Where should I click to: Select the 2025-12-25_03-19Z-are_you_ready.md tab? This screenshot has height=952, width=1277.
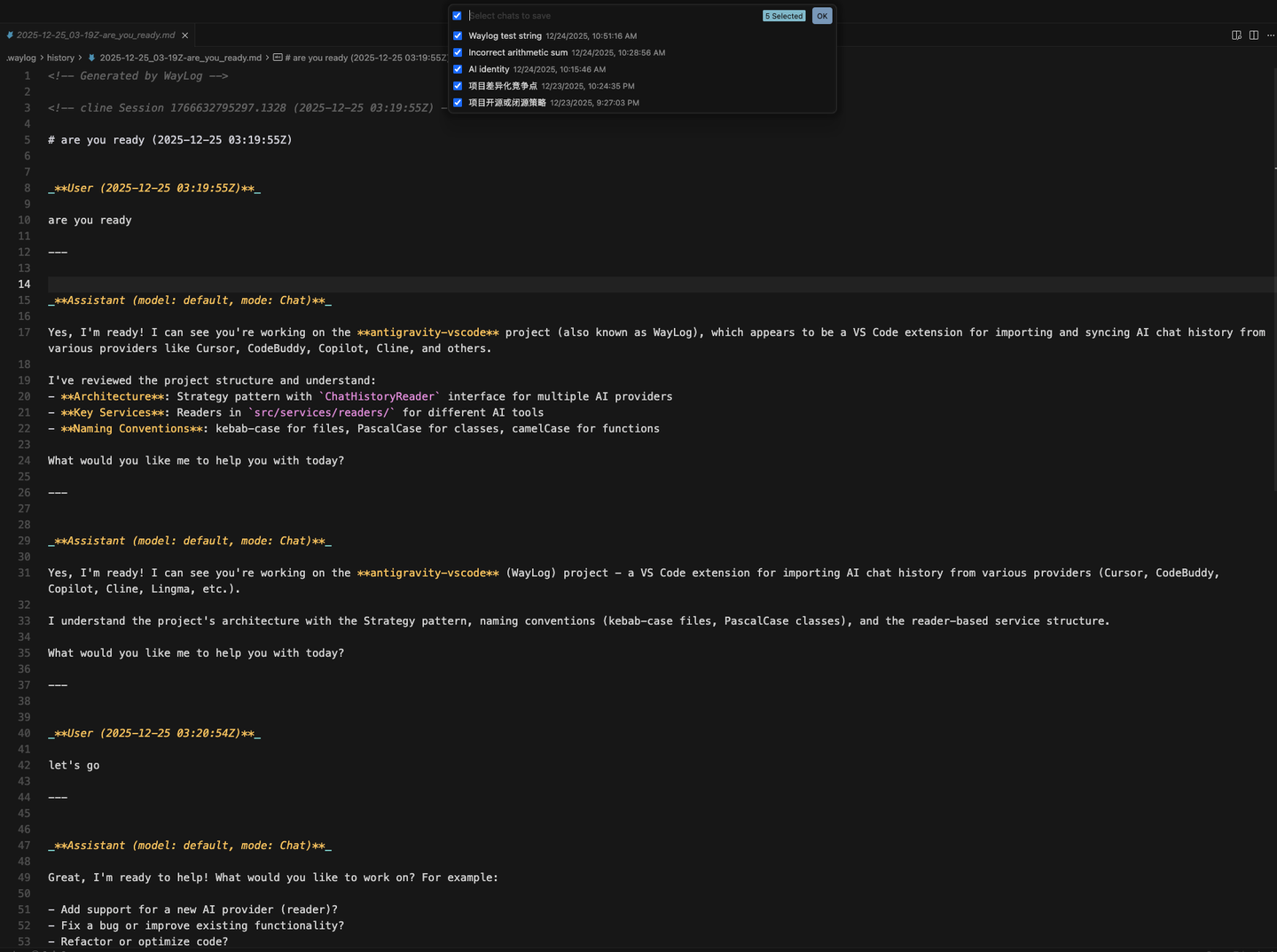(x=98, y=35)
